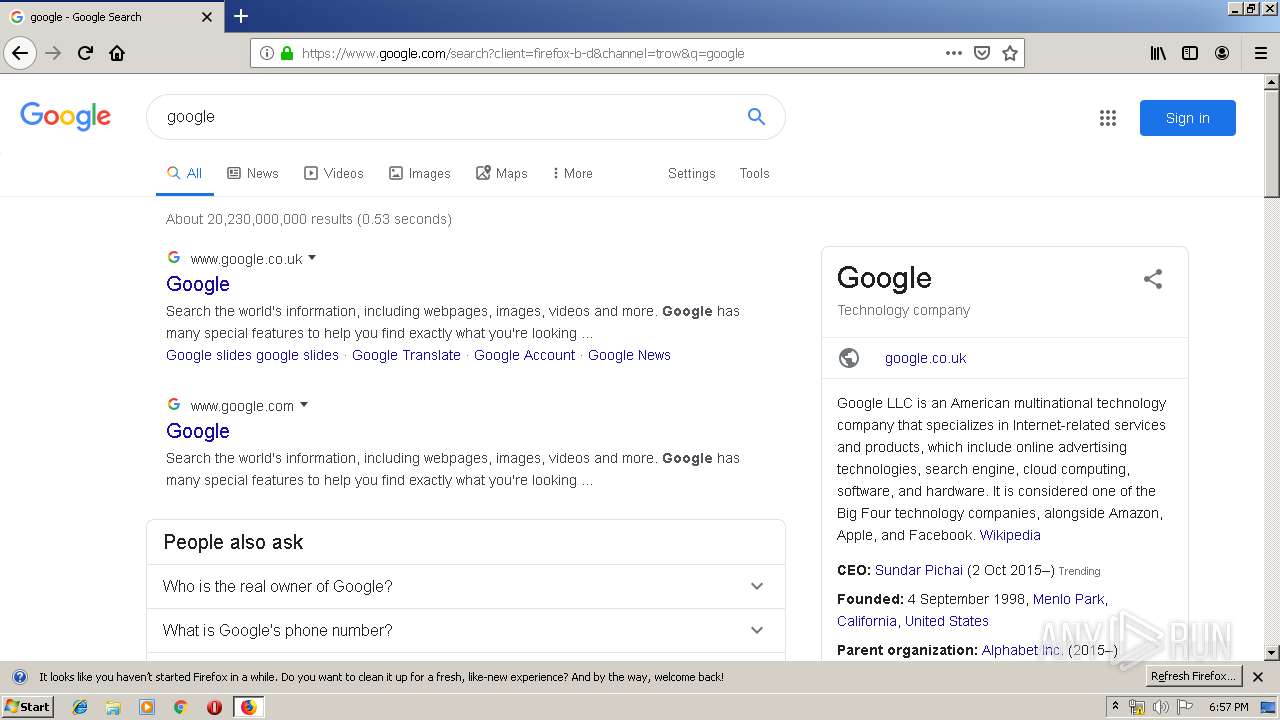Open the www.google.com Google result title

click(x=198, y=431)
